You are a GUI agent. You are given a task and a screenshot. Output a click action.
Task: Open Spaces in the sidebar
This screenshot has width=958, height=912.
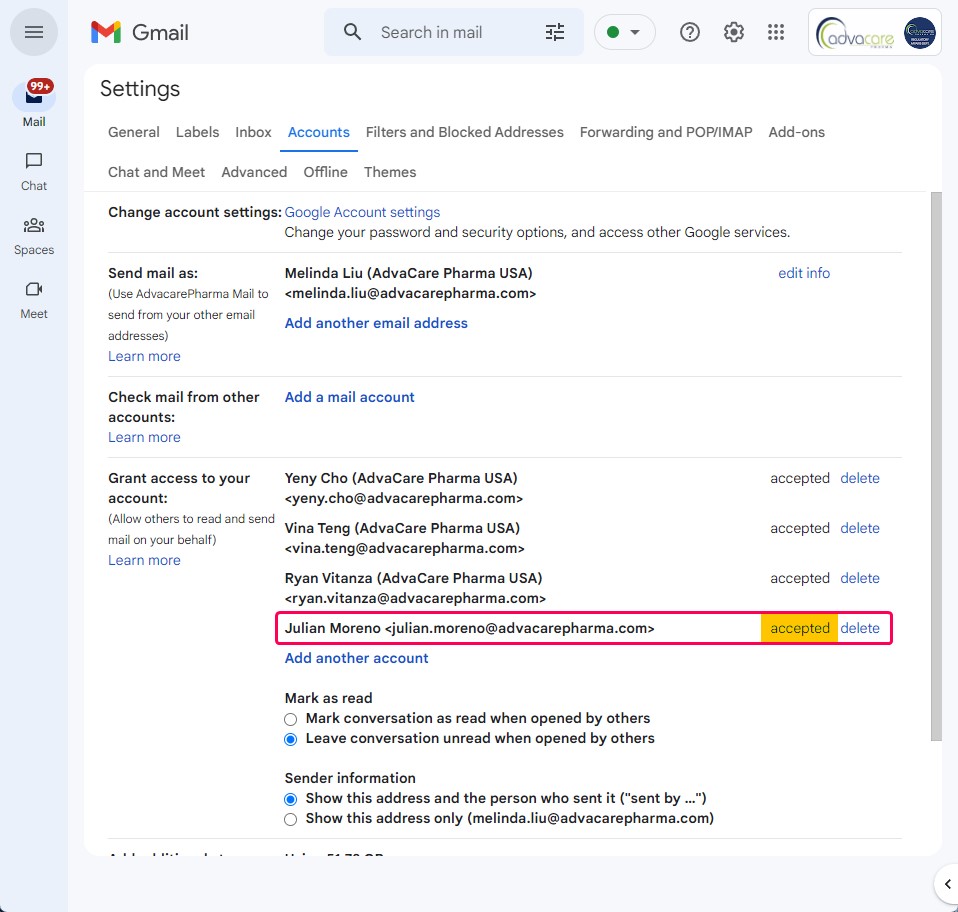[x=34, y=236]
